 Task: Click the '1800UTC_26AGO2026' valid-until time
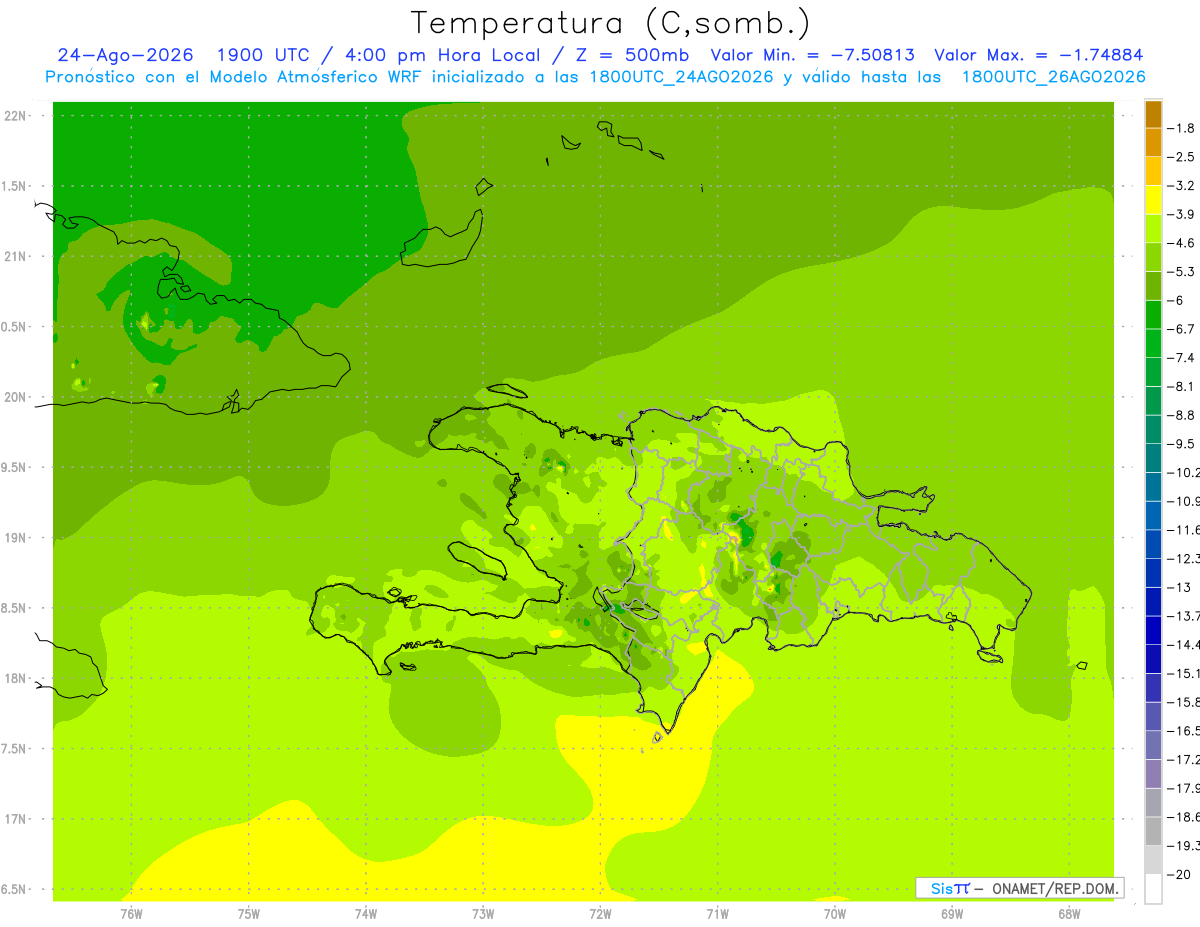[x=1053, y=77]
